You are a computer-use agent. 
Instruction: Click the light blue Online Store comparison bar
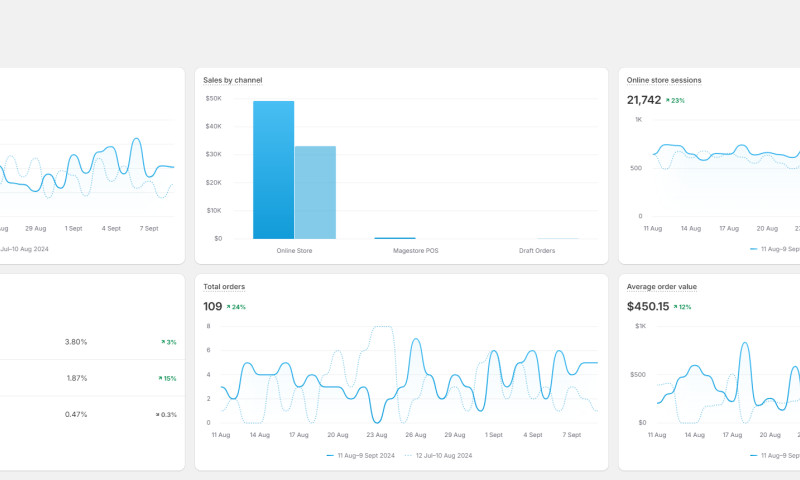point(315,192)
